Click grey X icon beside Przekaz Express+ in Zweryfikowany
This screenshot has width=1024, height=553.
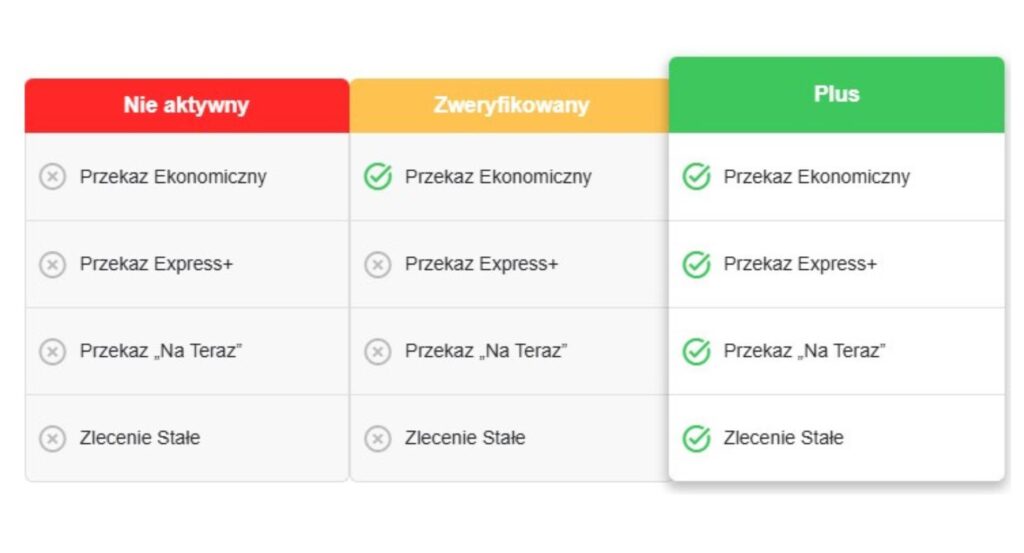[x=377, y=264]
